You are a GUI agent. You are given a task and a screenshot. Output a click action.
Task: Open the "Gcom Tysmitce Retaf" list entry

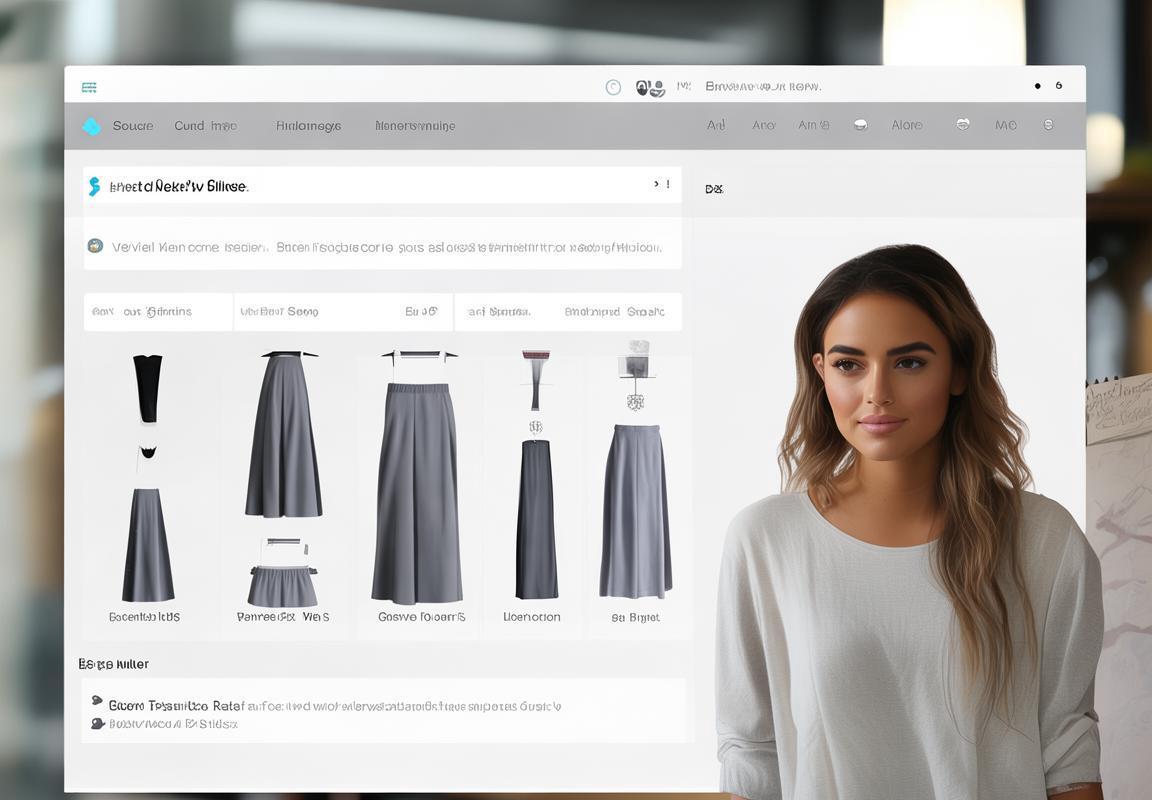tap(334, 706)
